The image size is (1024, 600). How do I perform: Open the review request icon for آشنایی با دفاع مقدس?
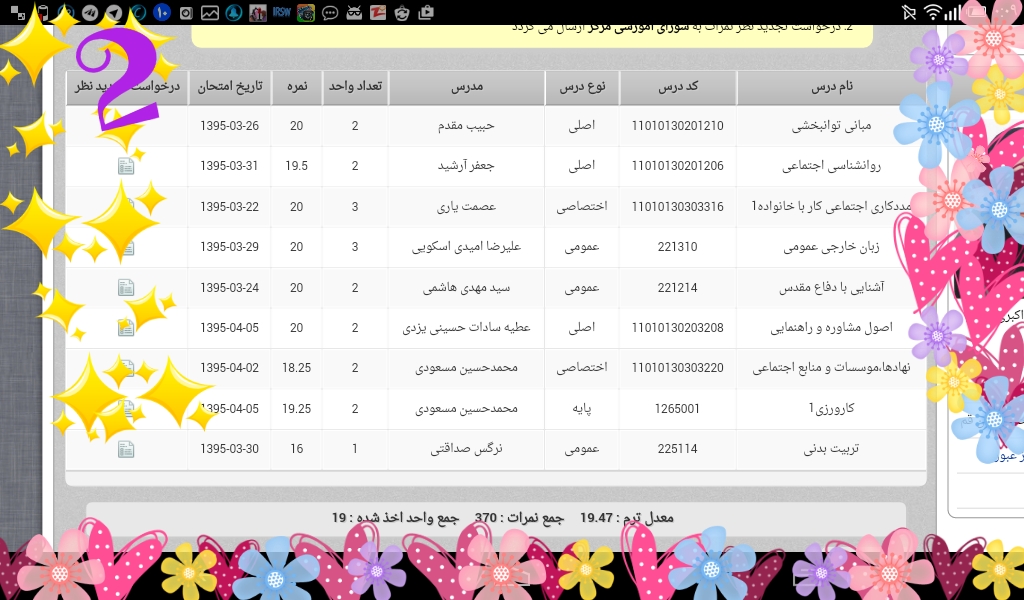pos(126,287)
